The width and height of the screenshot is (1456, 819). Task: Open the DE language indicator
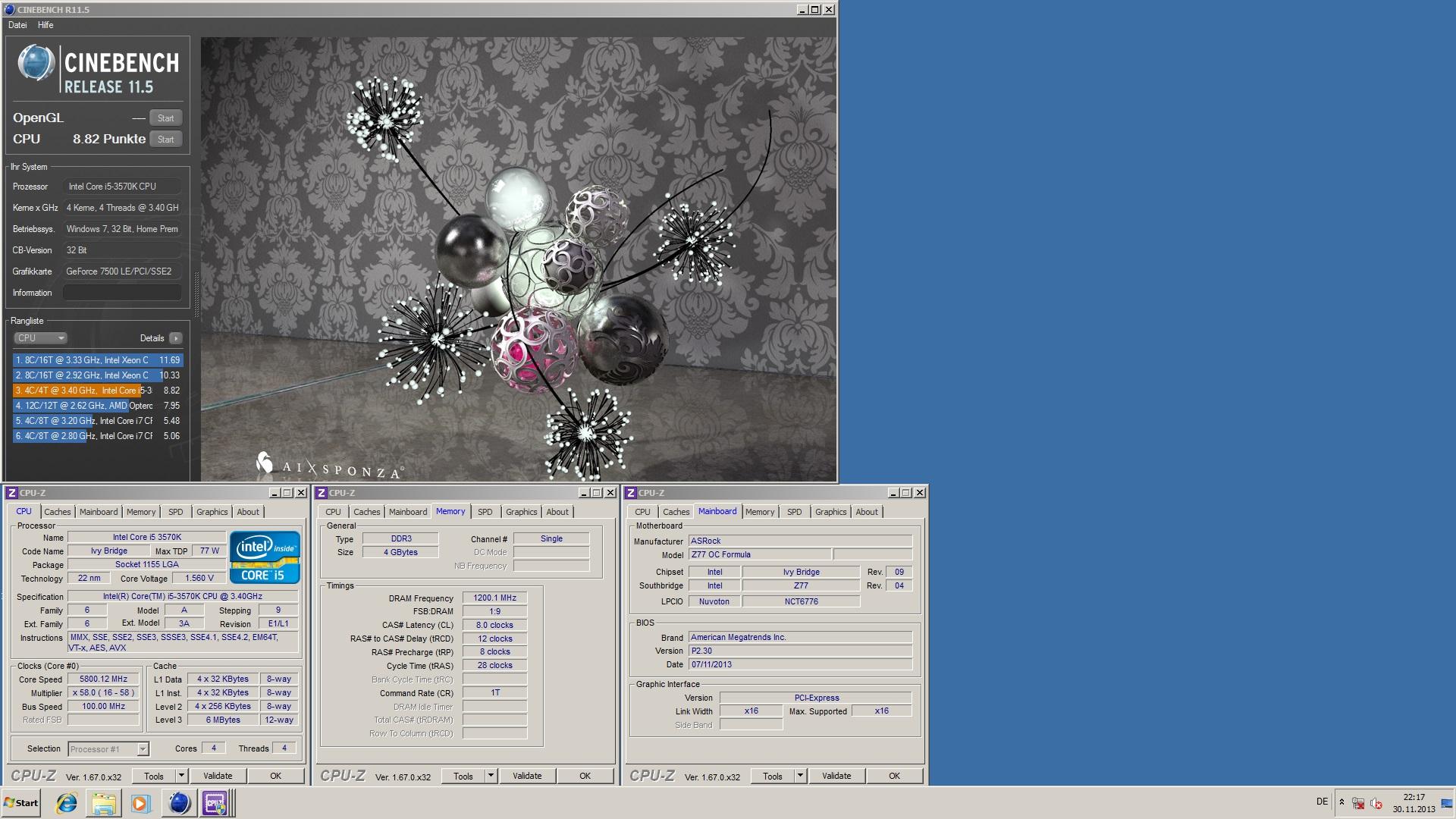click(1322, 802)
